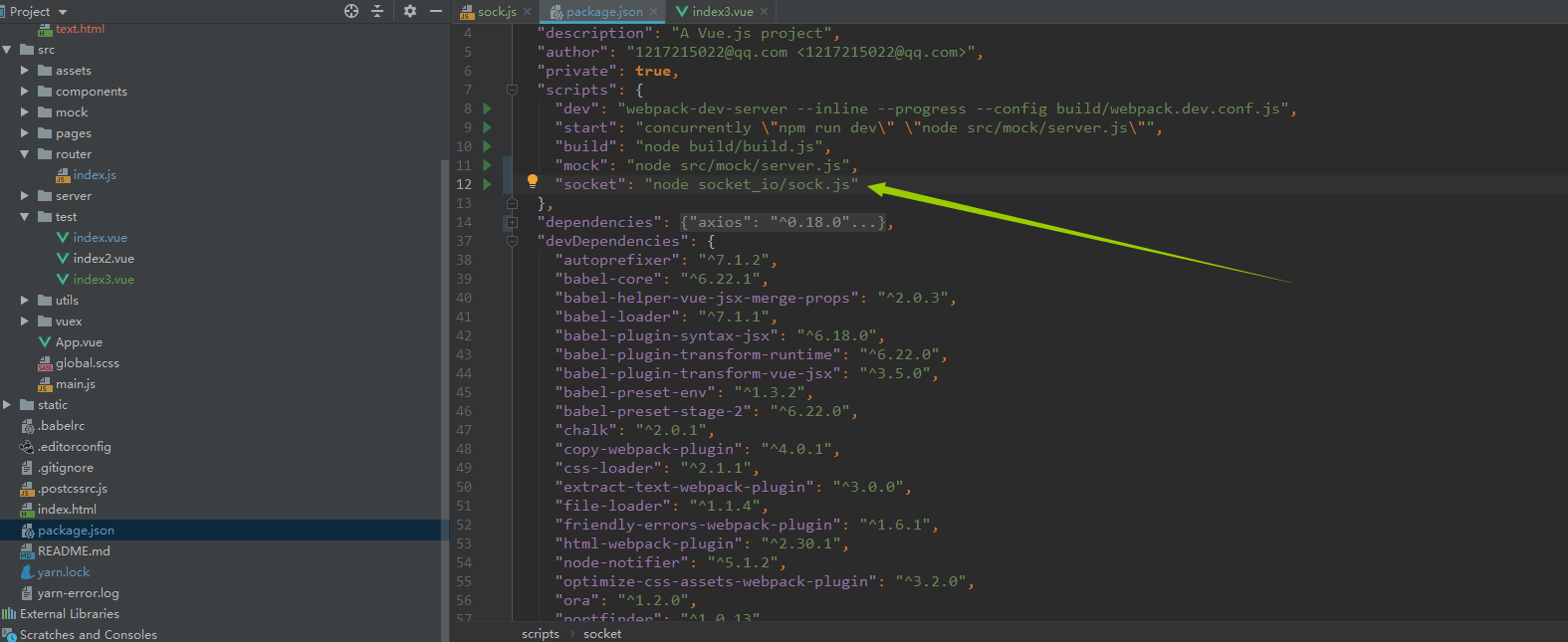This screenshot has height=642, width=1568.
Task: Close the package.json tab
Action: [x=653, y=12]
